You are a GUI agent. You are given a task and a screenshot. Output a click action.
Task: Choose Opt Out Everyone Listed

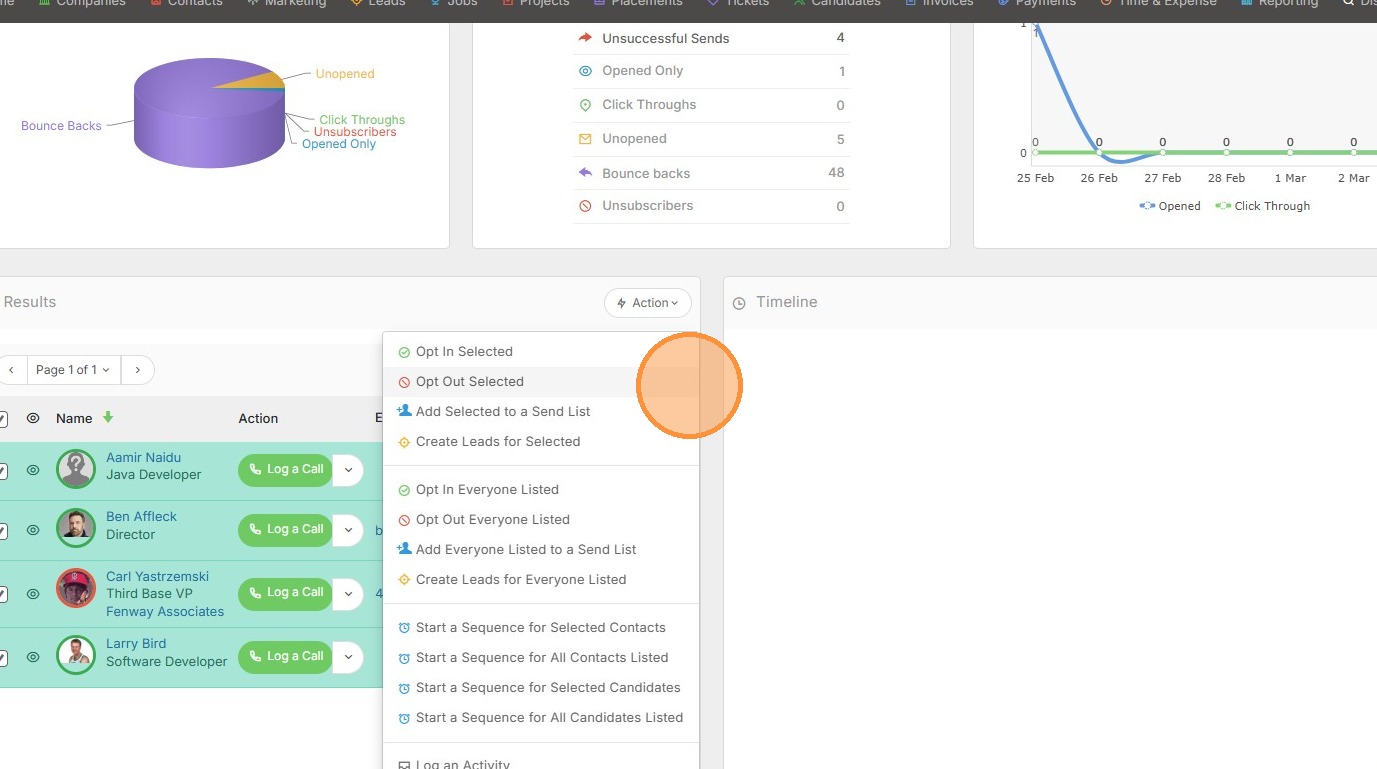pyautogui.click(x=541, y=520)
